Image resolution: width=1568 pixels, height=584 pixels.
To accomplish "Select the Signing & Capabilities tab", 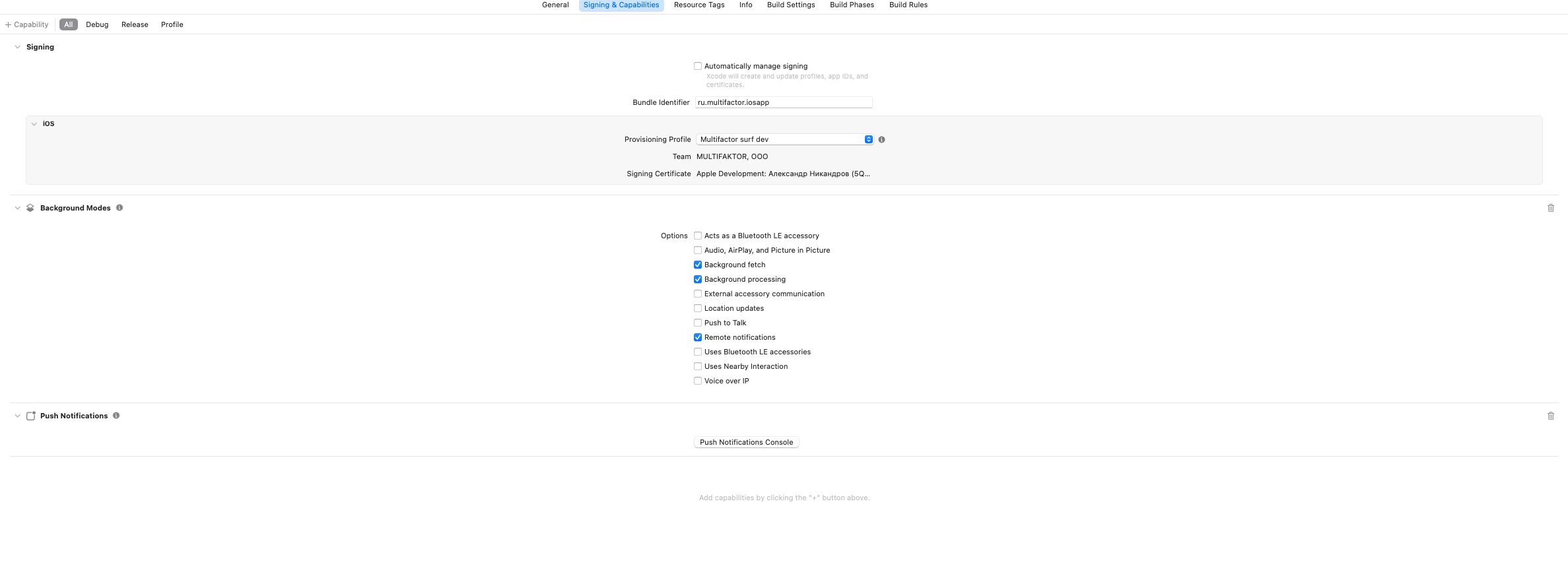I will [x=621, y=5].
